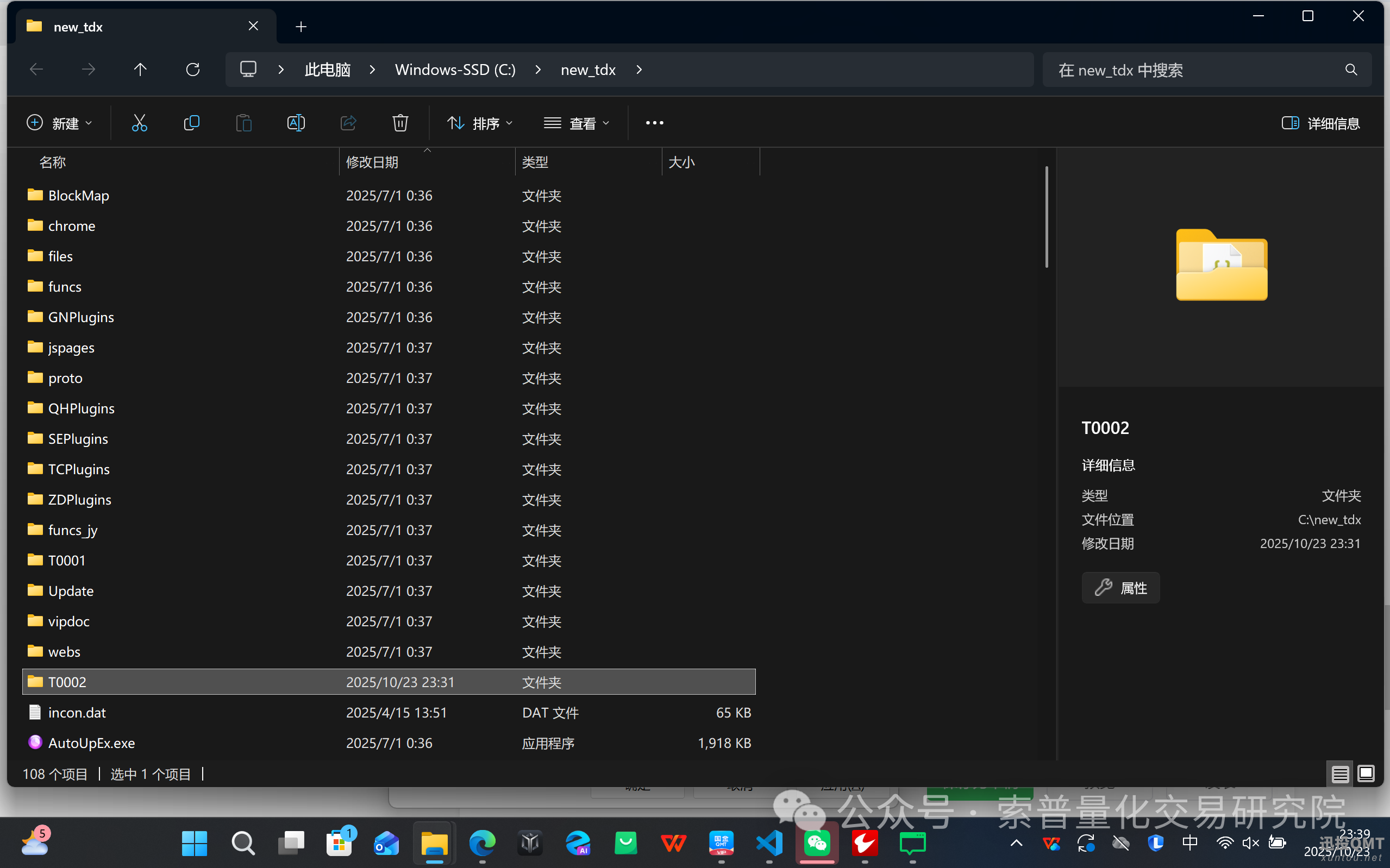Sort by 修改日期 column header
Viewport: 1390px width, 868px height.
click(x=372, y=162)
